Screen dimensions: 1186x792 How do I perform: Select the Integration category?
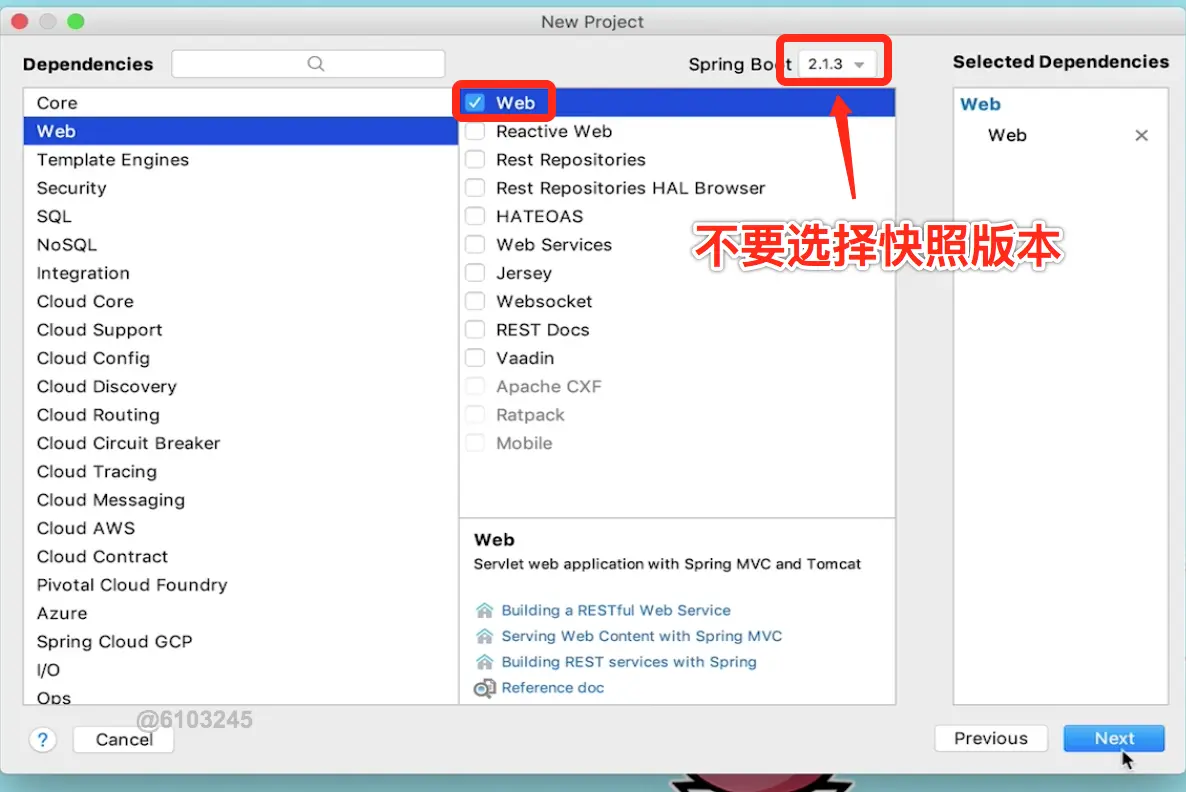pyautogui.click(x=241, y=273)
